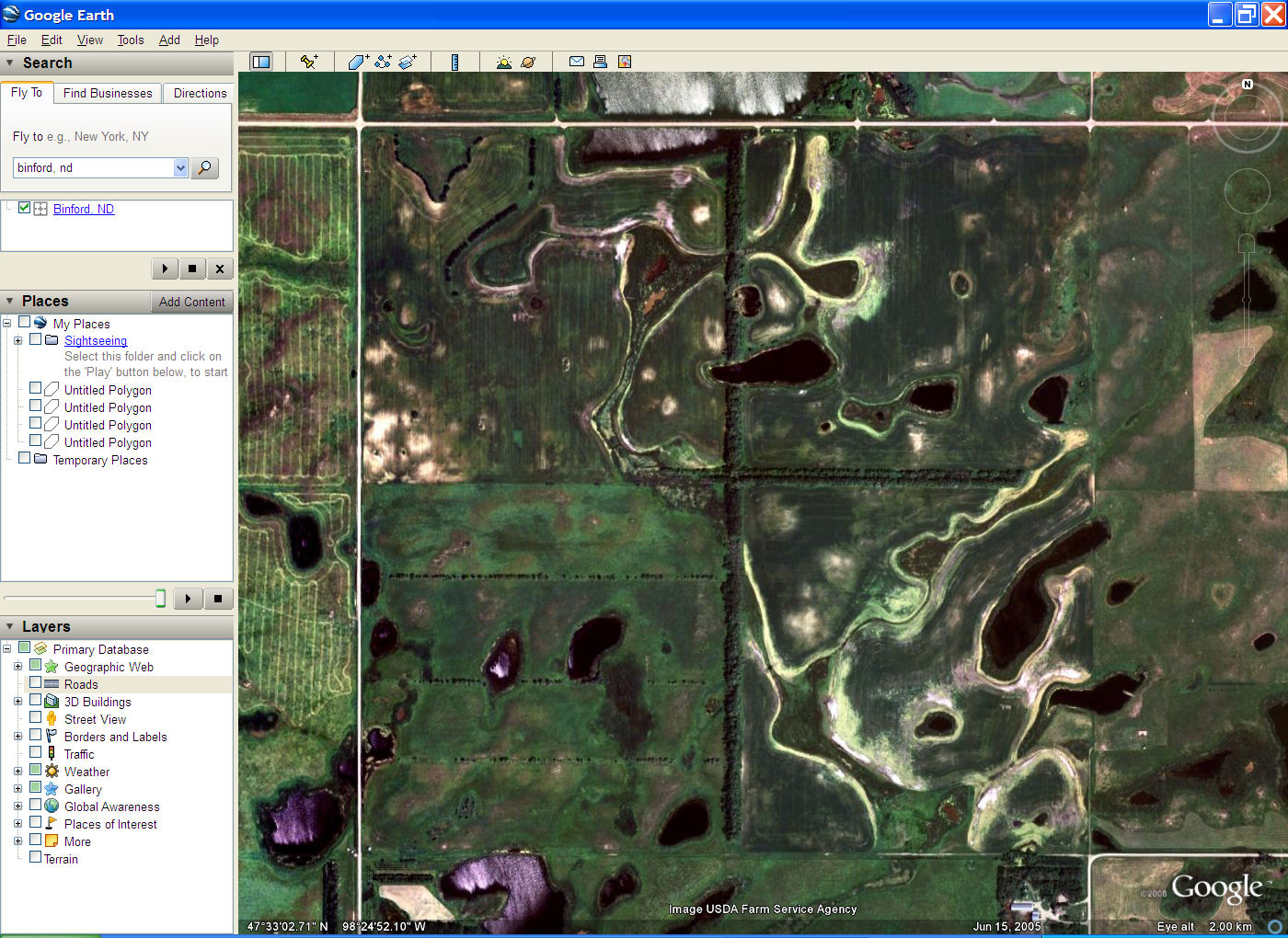This screenshot has height=938, width=1288.
Task: Enable the Street View layer checkbox
Action: tap(35, 717)
